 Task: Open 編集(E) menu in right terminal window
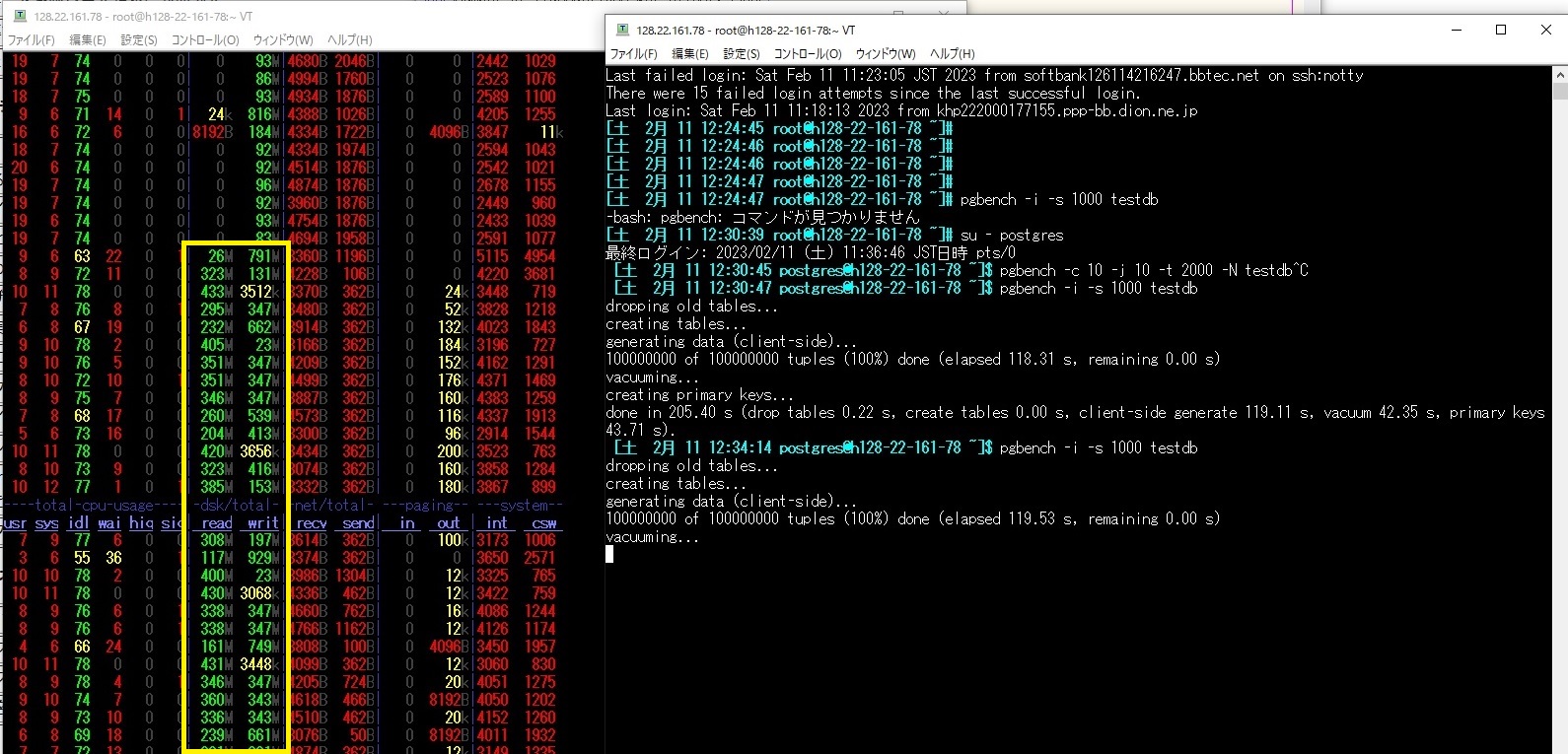pos(689,54)
